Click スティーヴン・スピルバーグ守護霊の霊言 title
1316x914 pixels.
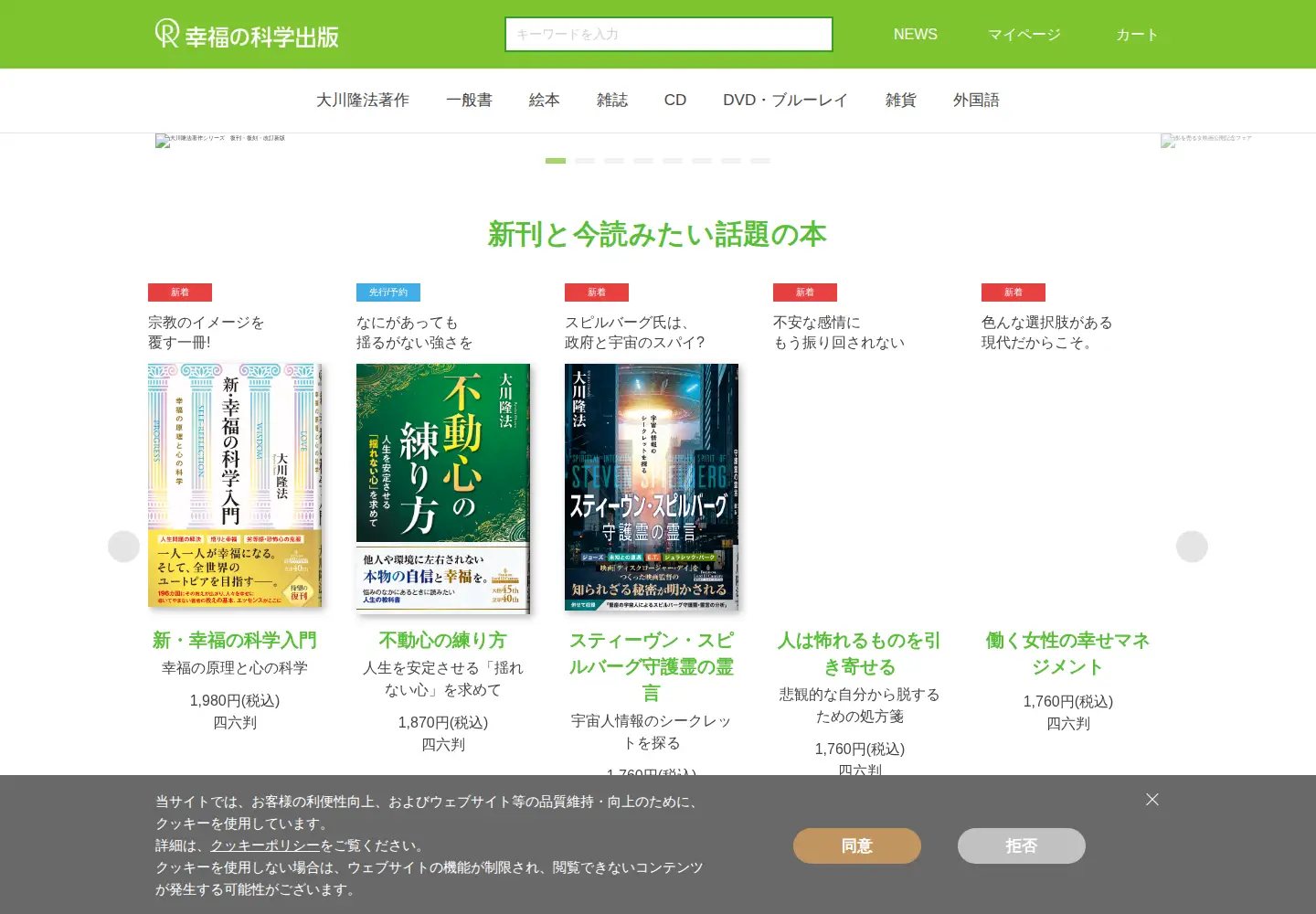tap(652, 666)
